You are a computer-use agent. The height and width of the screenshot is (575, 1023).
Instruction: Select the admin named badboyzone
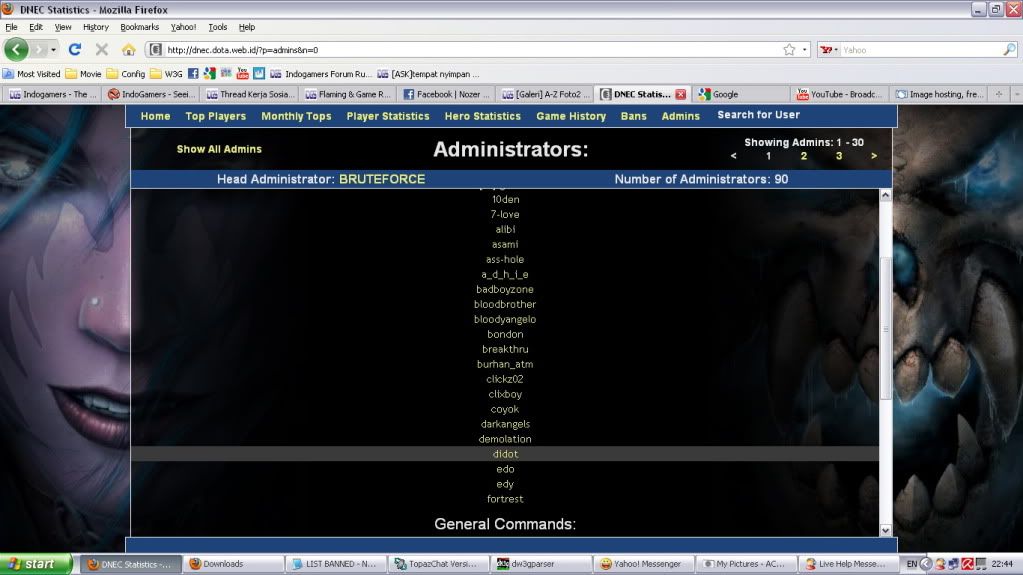505,289
